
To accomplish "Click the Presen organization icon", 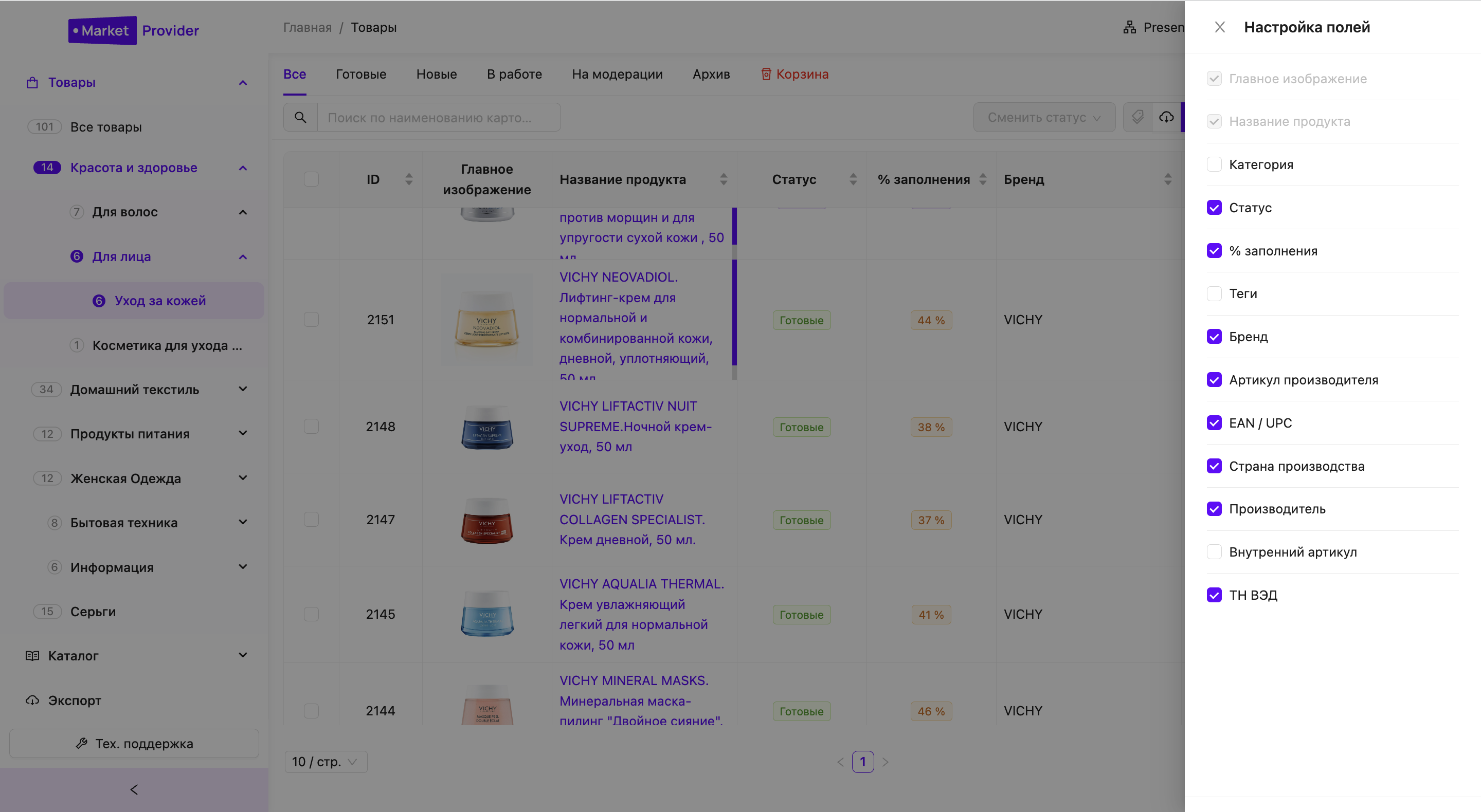I will coord(1130,28).
